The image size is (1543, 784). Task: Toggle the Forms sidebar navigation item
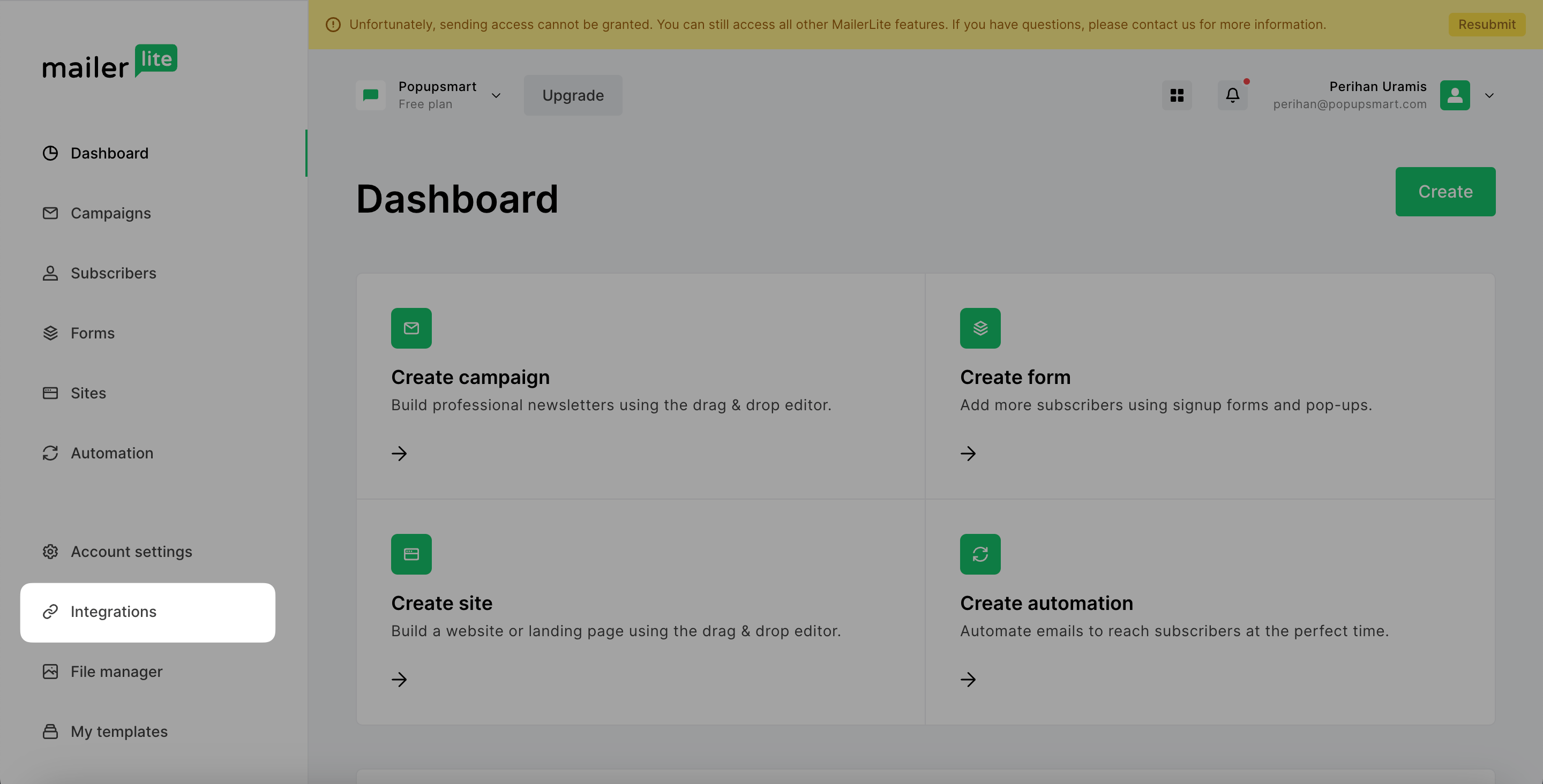92,333
